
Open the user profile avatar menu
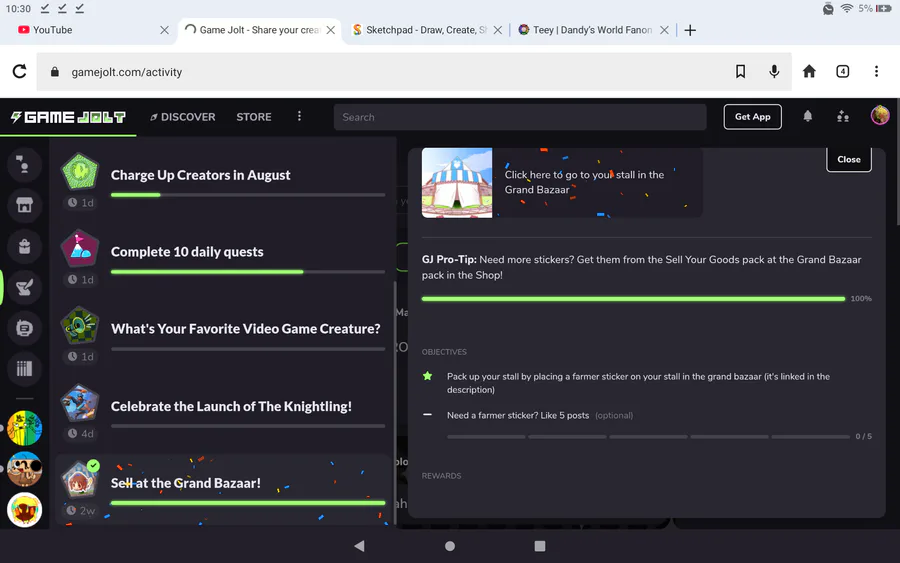[x=880, y=115]
